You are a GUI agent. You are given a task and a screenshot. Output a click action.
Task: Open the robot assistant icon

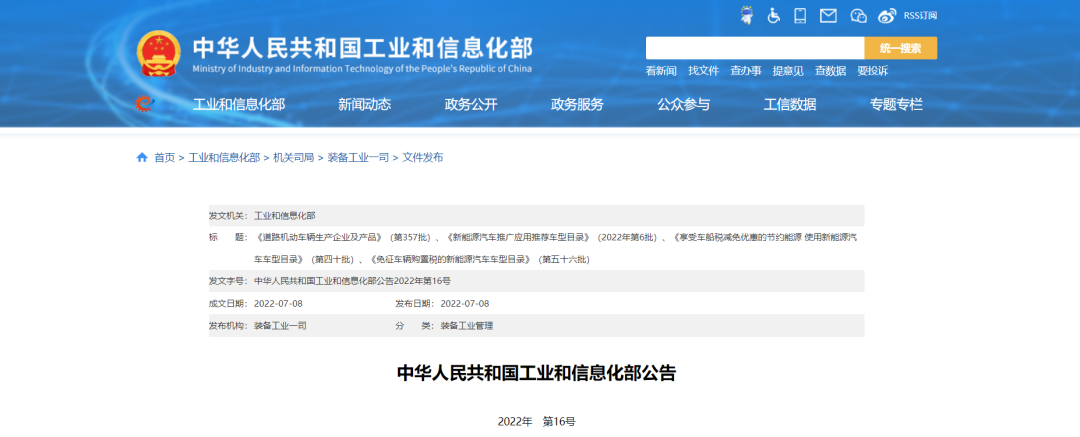(x=747, y=15)
